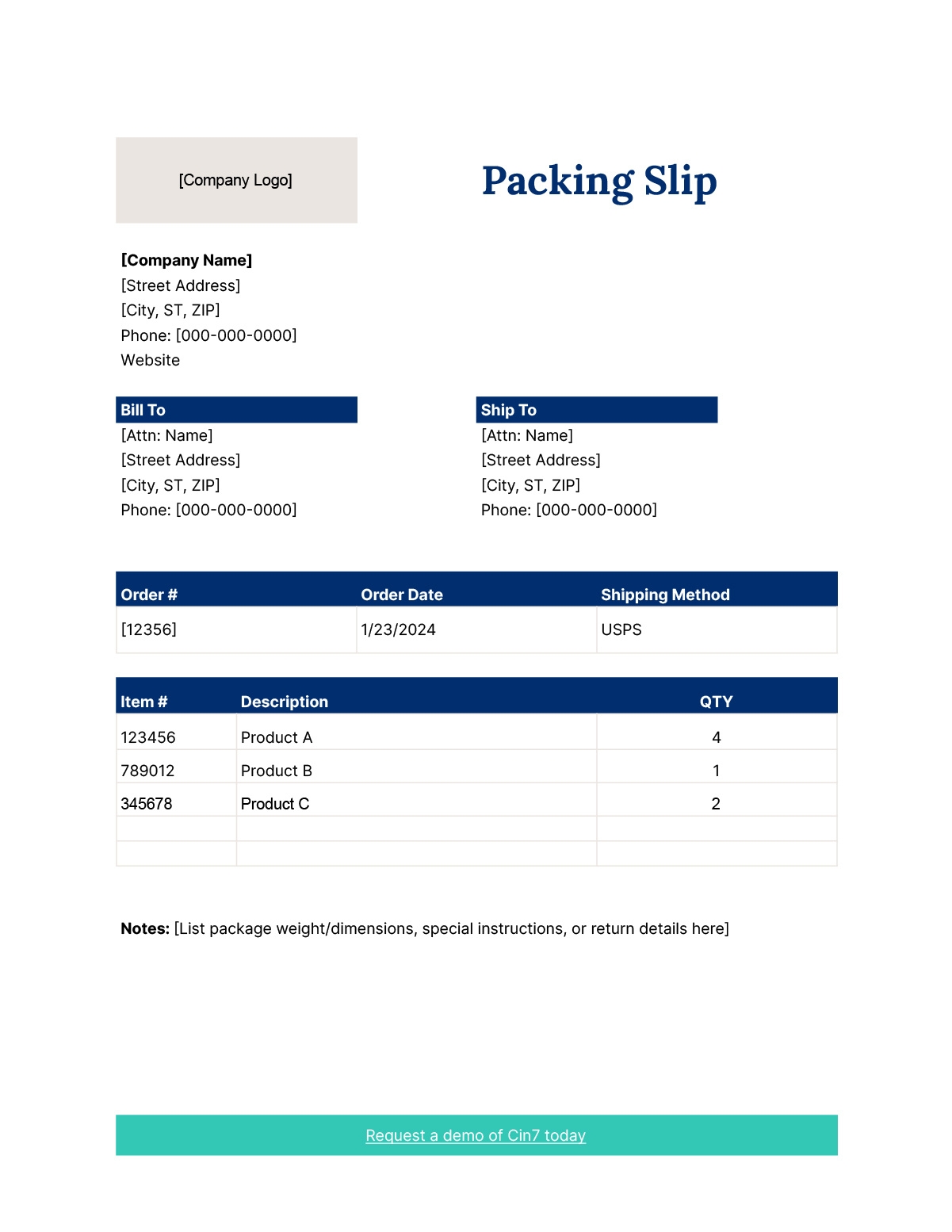Click the quantity cell for Product C

[x=716, y=804]
